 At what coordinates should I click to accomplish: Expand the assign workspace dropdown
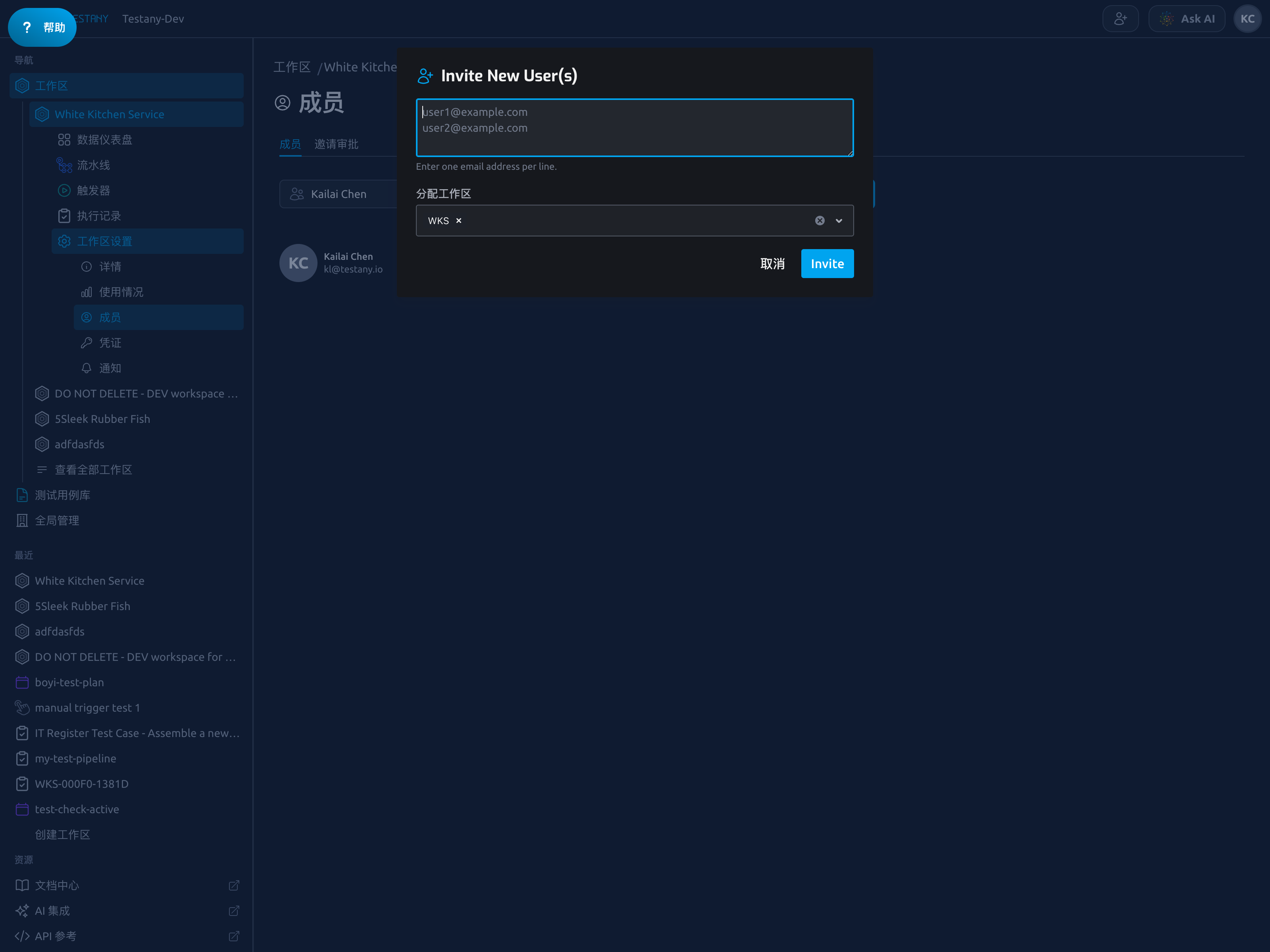click(839, 221)
